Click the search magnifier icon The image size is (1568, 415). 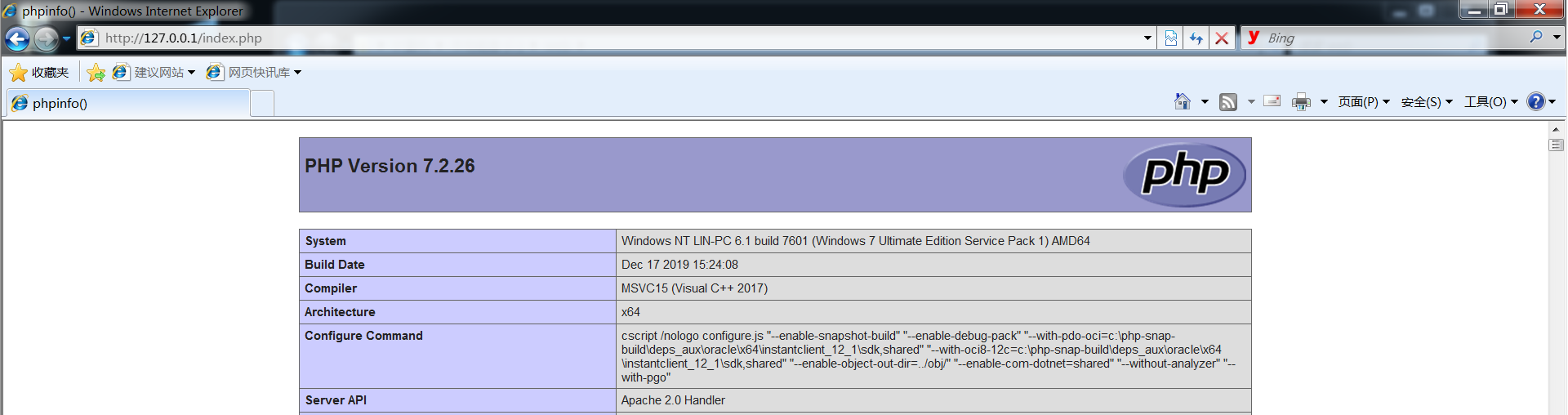1536,37
